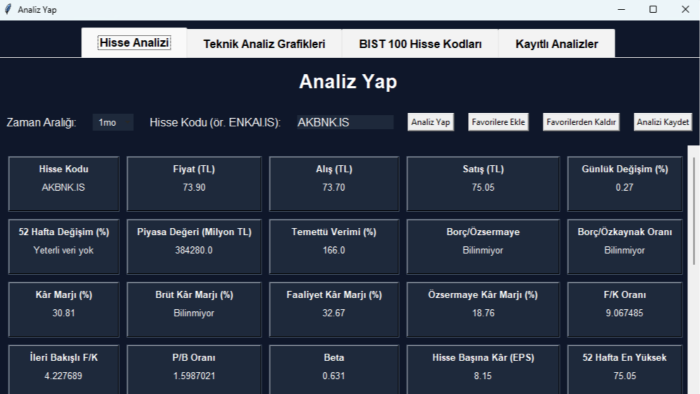Click the feather app icon in title bar
700x394 pixels.
(8, 9)
